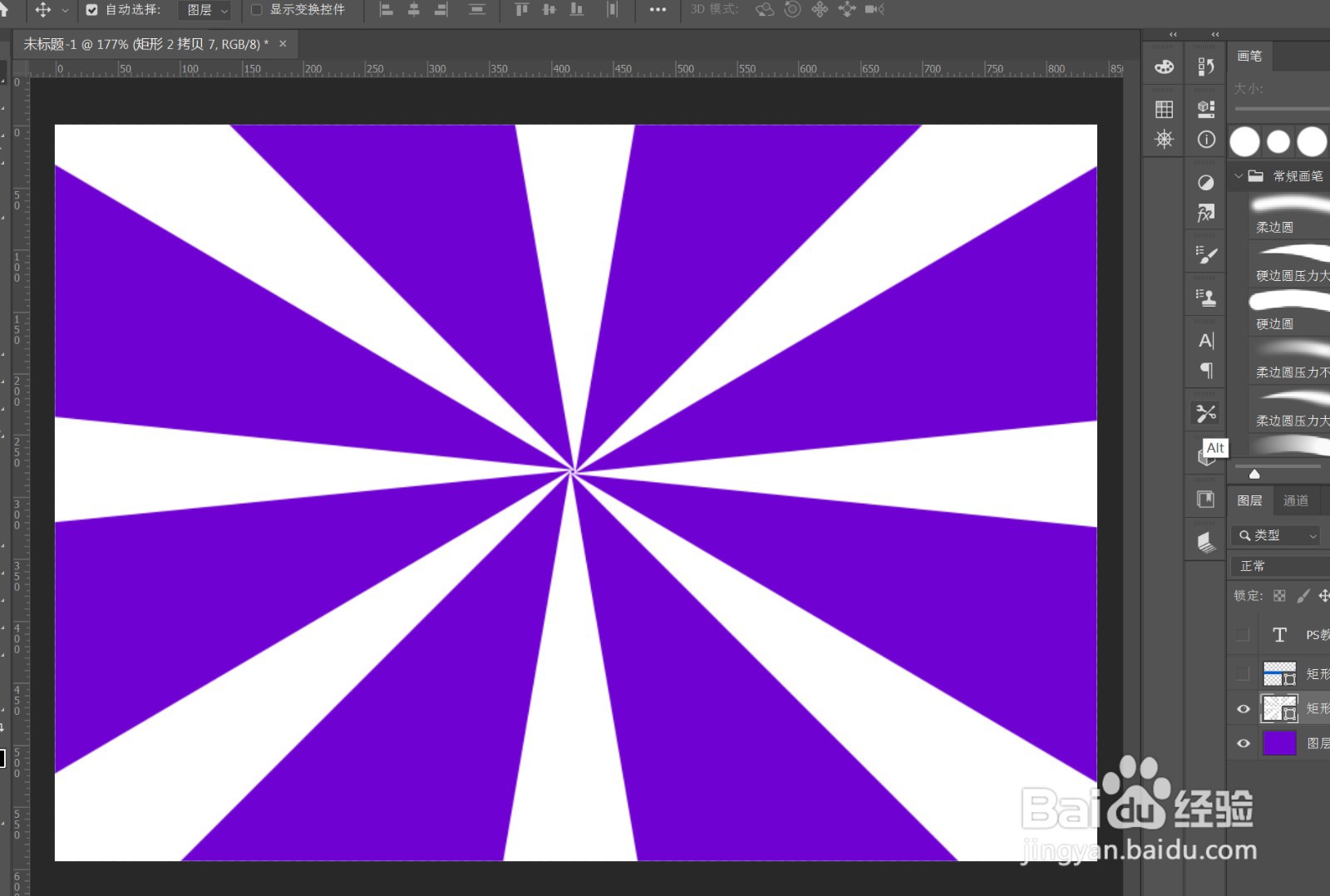
Task: Open the Paragraph panel icon
Action: pyautogui.click(x=1206, y=371)
